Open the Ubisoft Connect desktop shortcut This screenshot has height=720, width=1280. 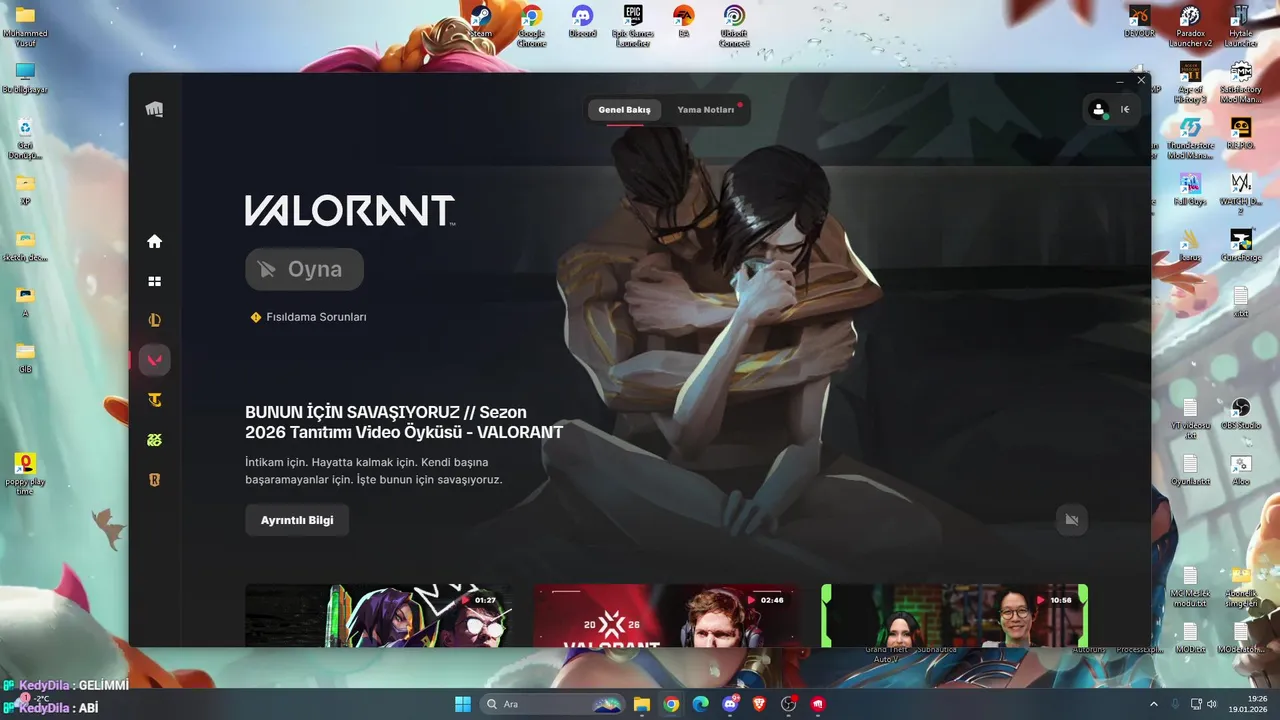tap(733, 26)
